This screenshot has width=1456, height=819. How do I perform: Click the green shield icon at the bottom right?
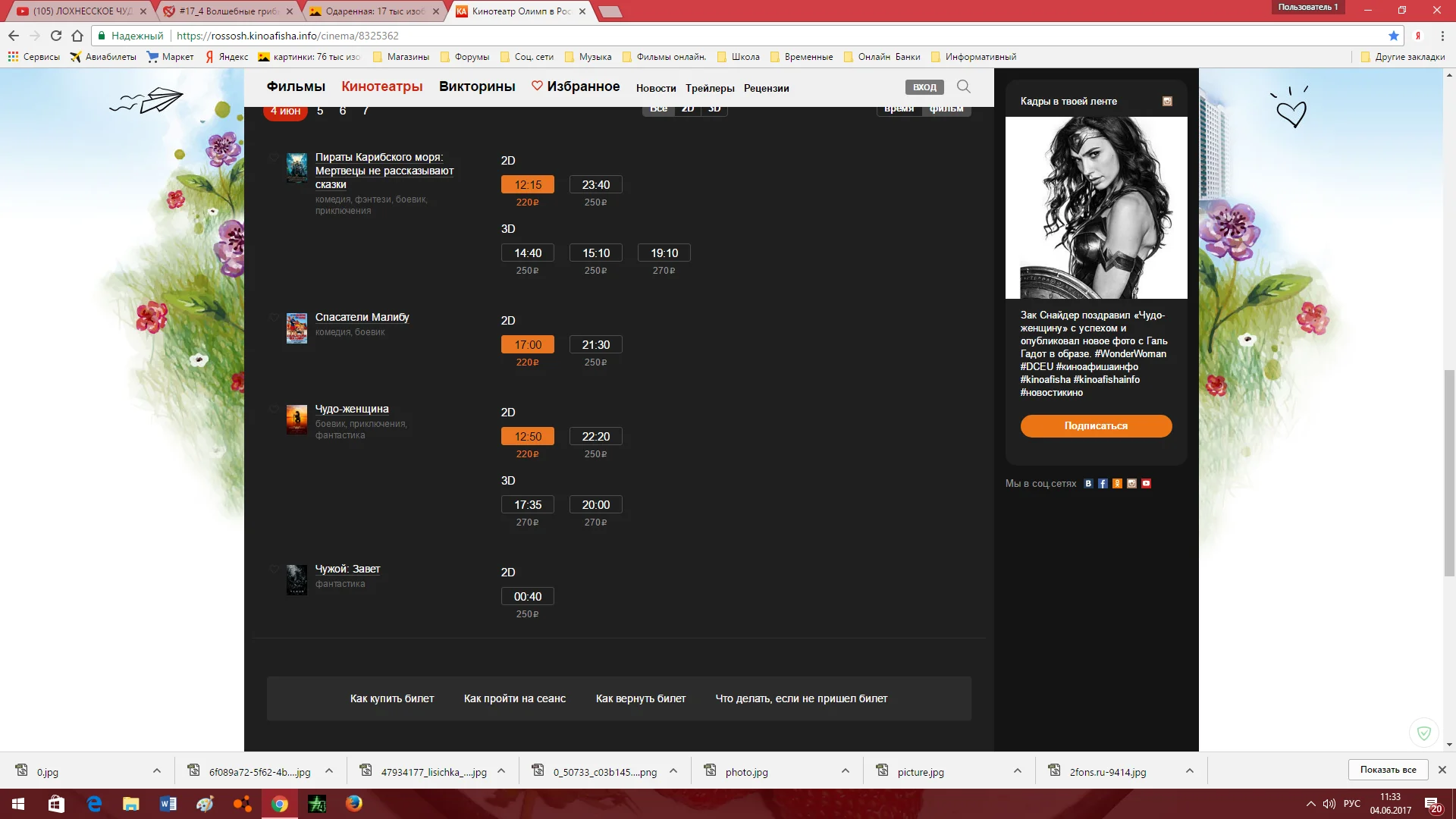pos(1423,733)
